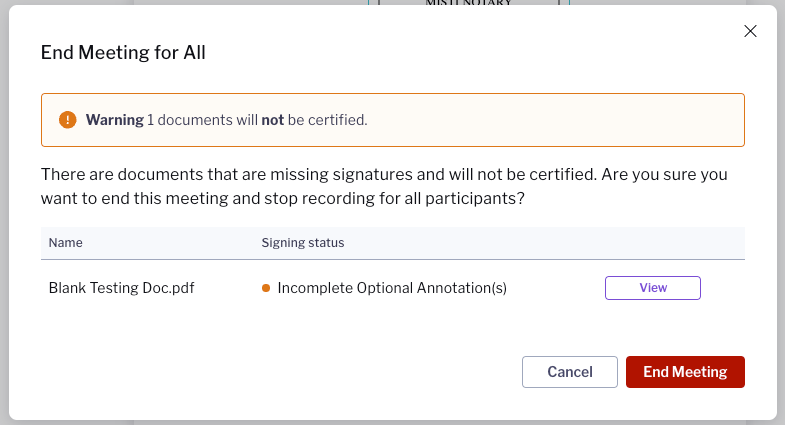
Task: Click the orange status dot beside Incomplete
Action: [x=266, y=288]
